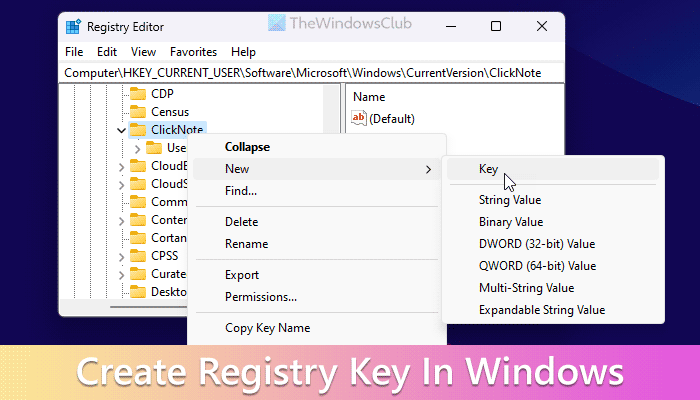Image resolution: width=700 pixels, height=400 pixels.
Task: Click the Census folder icon
Action: click(x=138, y=112)
